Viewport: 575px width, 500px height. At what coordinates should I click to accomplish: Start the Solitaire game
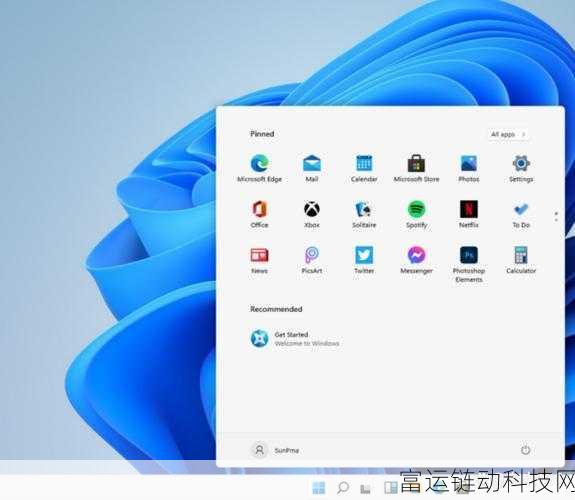click(364, 214)
